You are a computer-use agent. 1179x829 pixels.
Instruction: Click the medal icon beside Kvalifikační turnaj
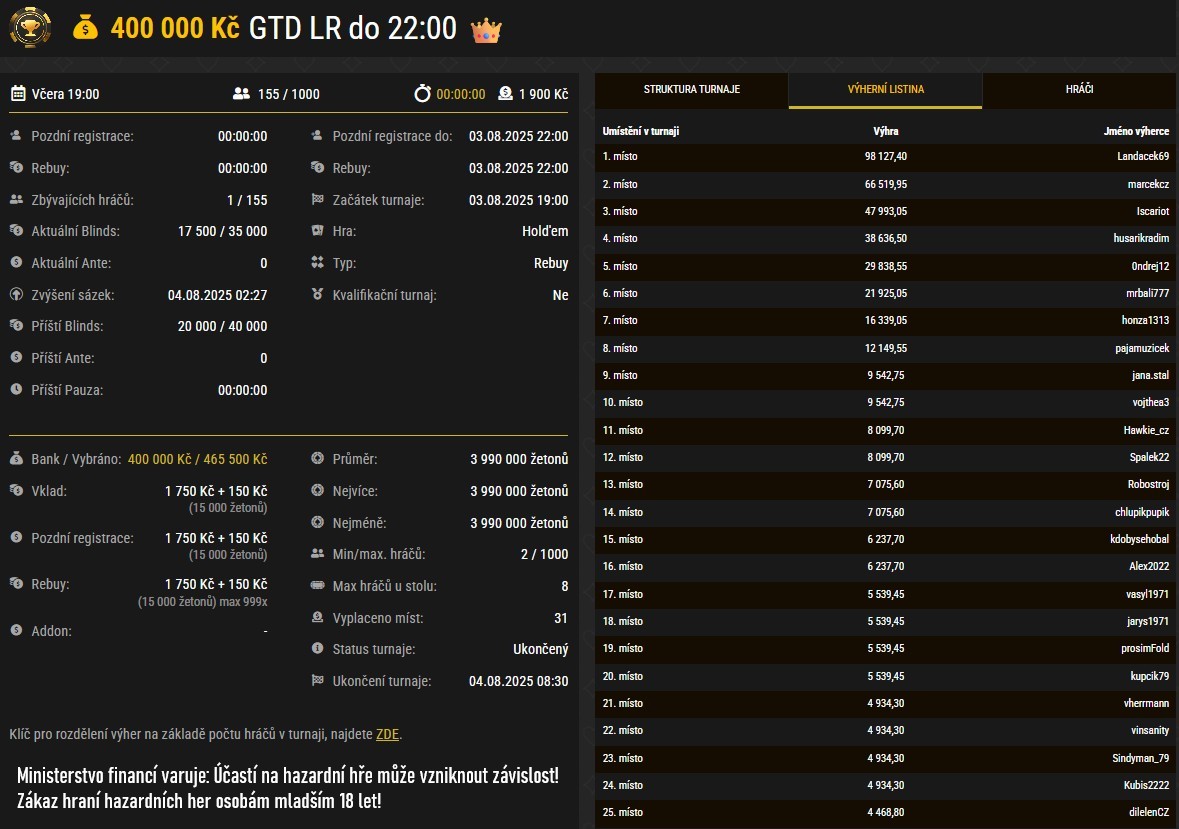pyautogui.click(x=318, y=295)
